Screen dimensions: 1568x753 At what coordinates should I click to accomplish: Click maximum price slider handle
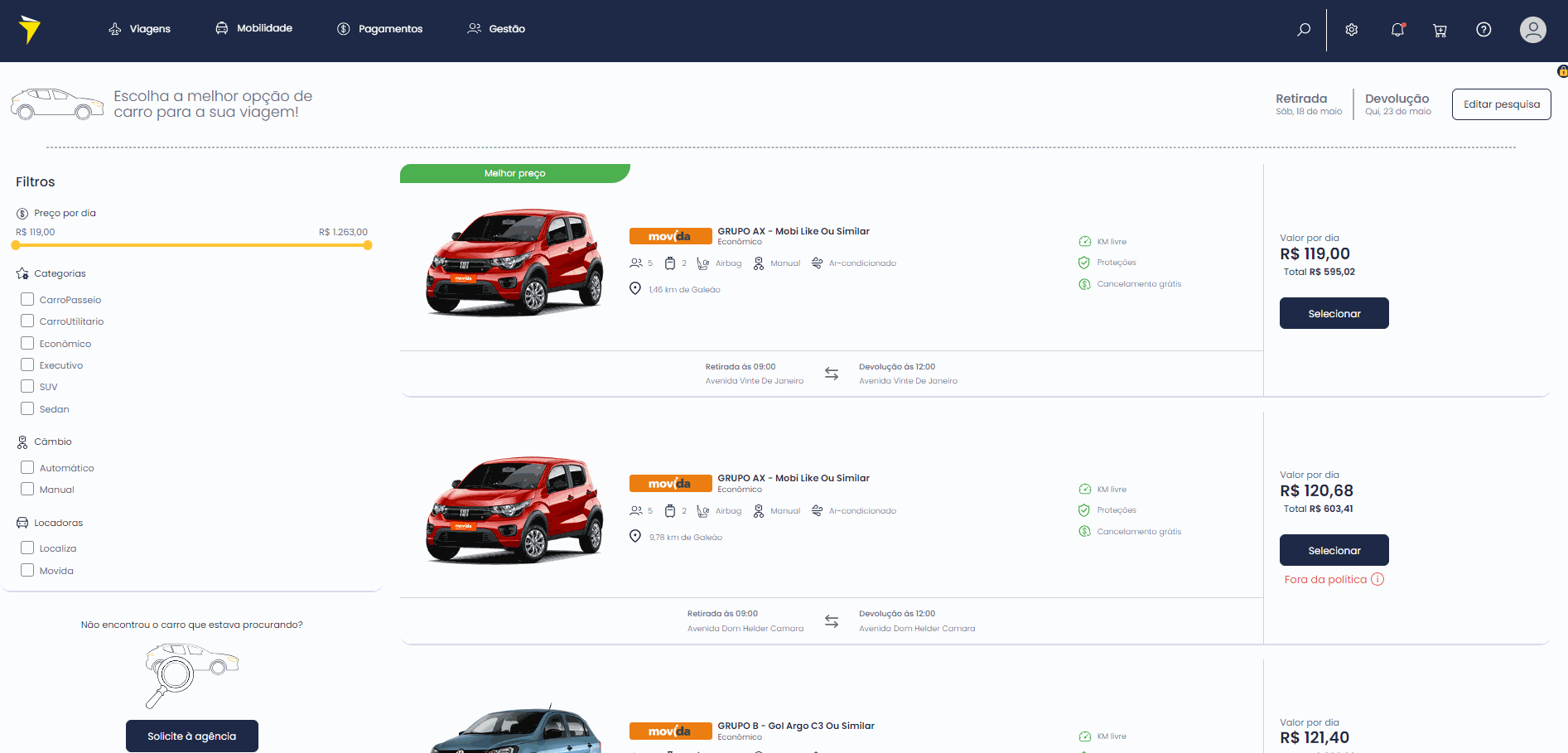tap(368, 245)
